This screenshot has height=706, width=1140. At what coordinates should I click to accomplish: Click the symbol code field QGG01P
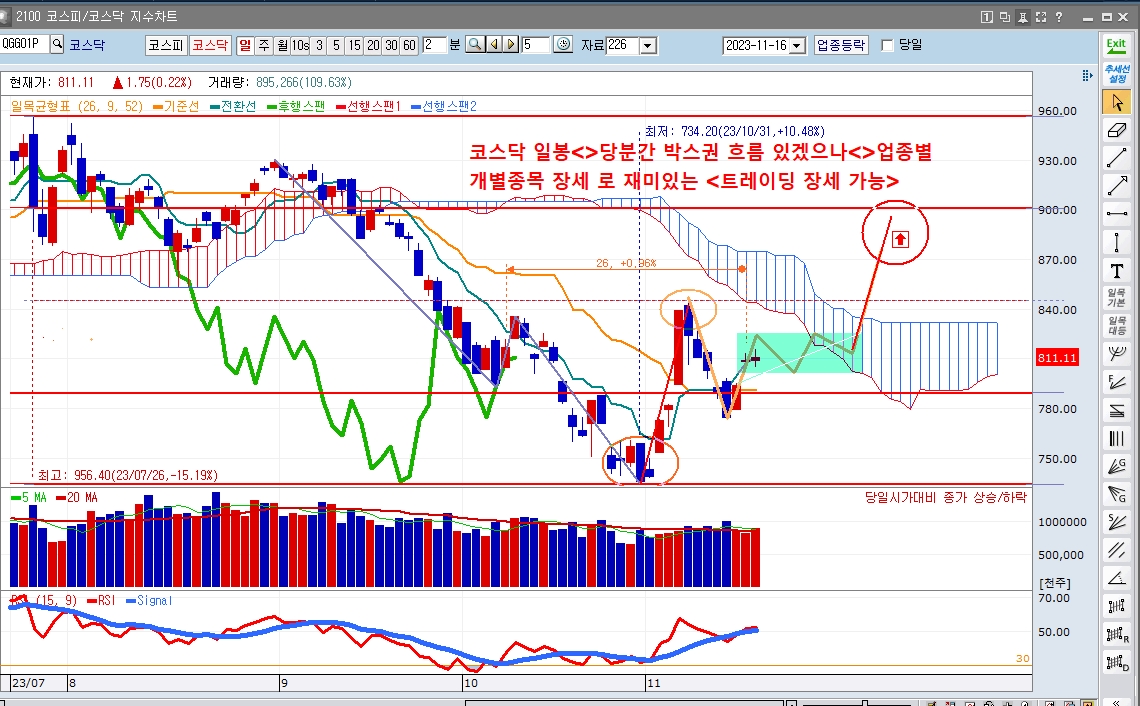24,44
